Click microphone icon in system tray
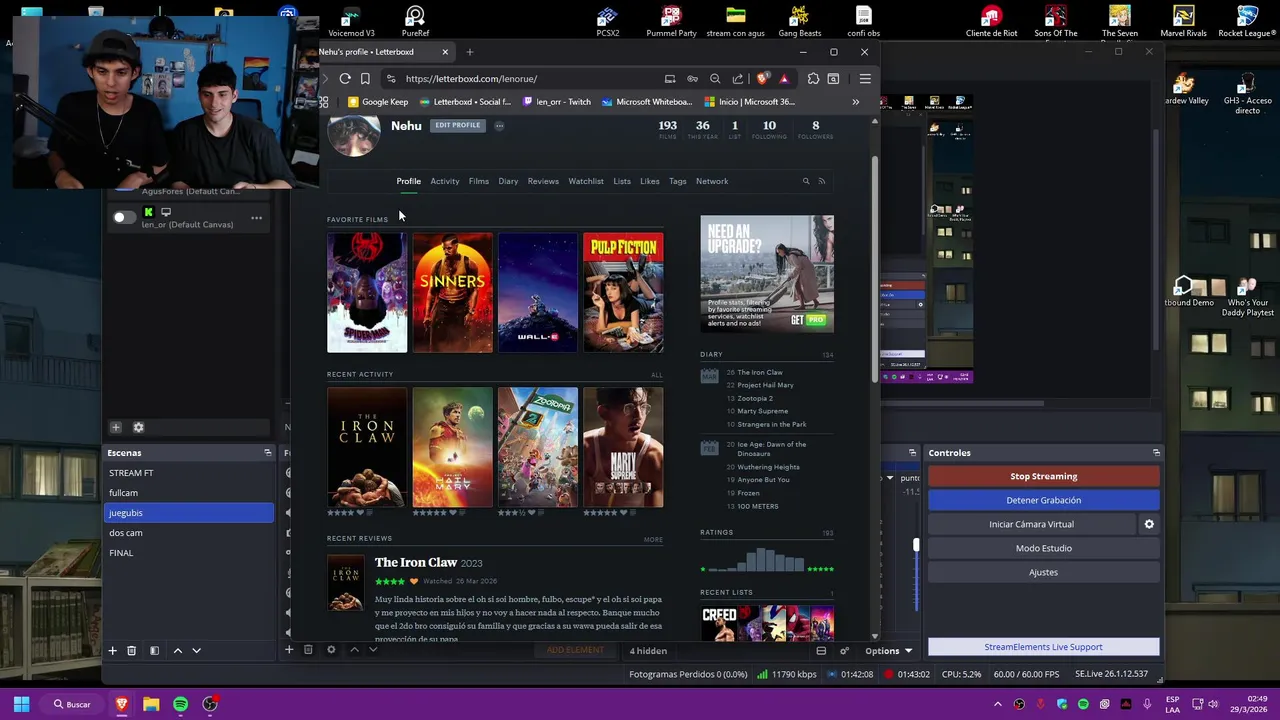1280x720 pixels. tap(1148, 704)
